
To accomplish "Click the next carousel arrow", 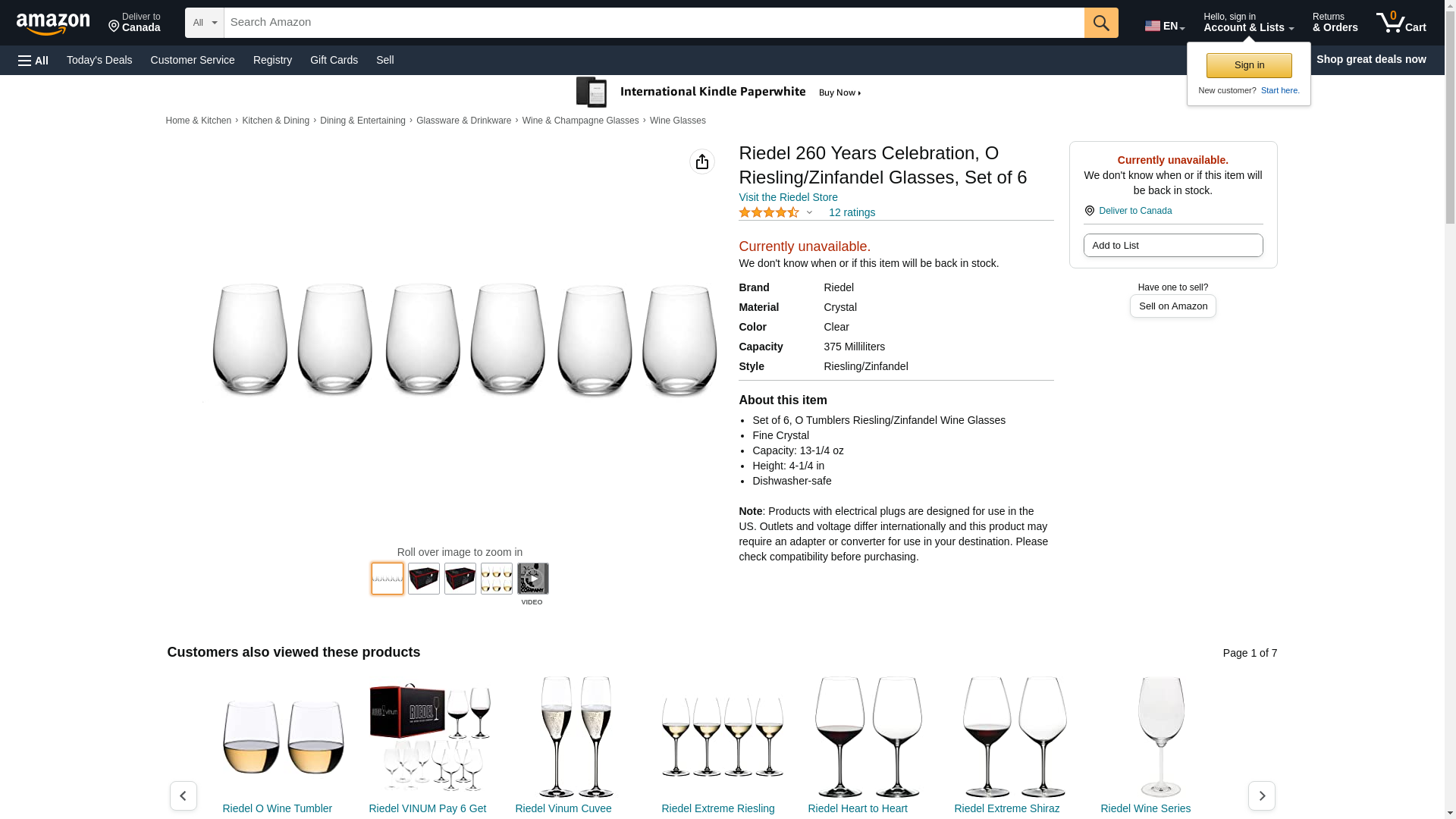I will click(1261, 795).
